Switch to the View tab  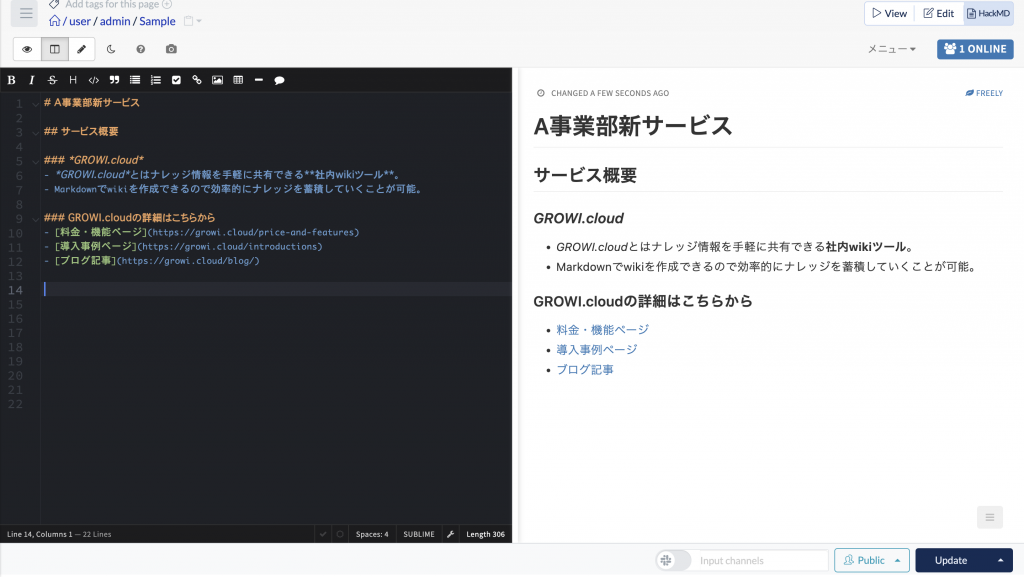tap(889, 13)
